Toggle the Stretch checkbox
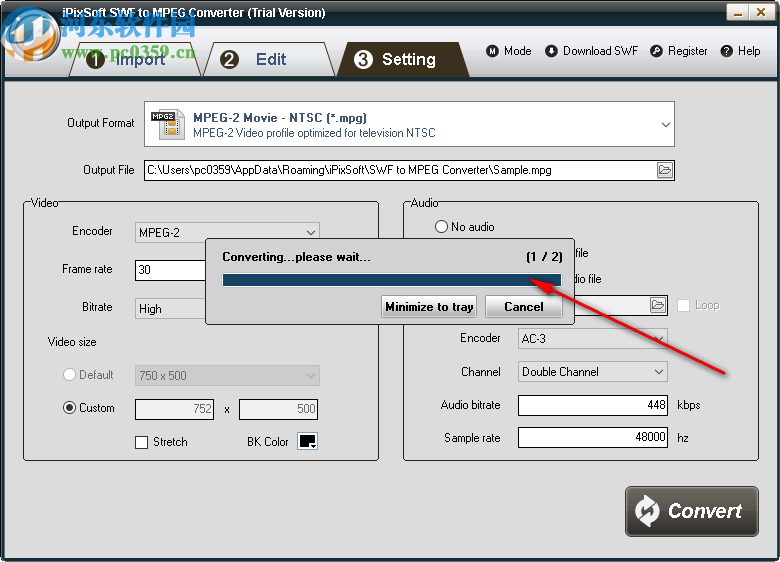780x562 pixels. point(142,442)
